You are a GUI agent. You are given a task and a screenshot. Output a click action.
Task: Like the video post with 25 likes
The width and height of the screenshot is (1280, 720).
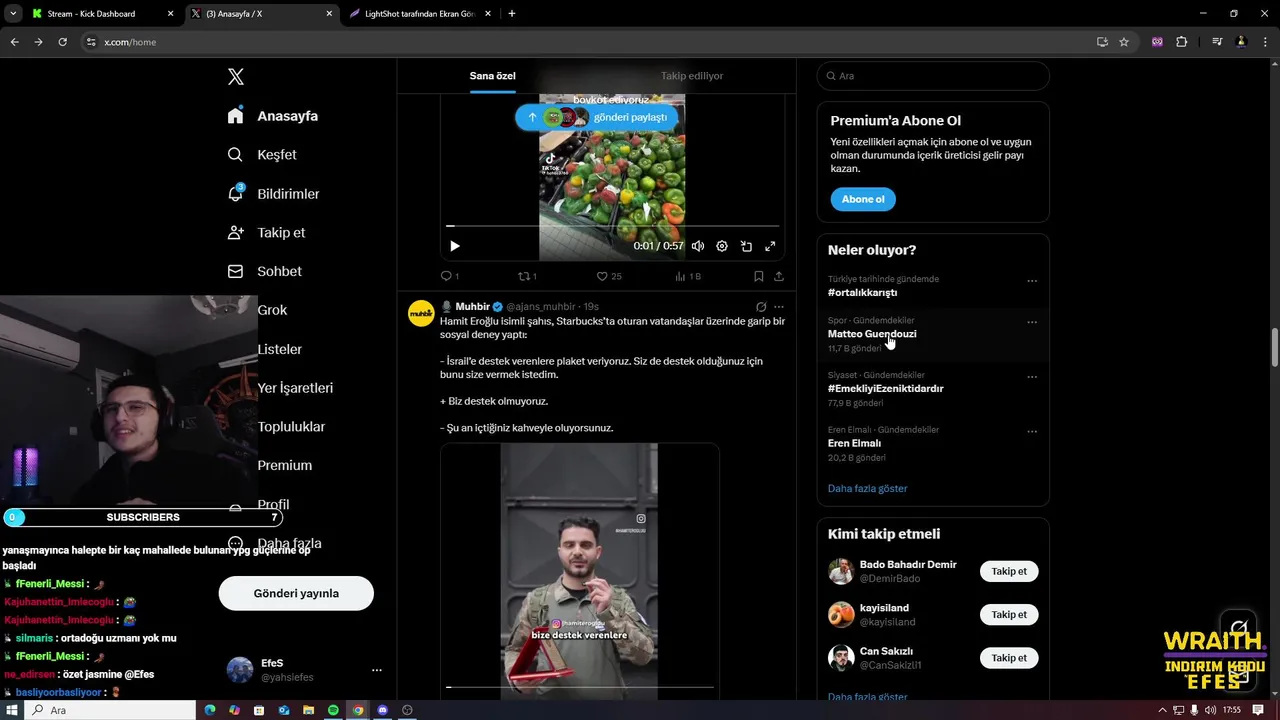coord(609,276)
